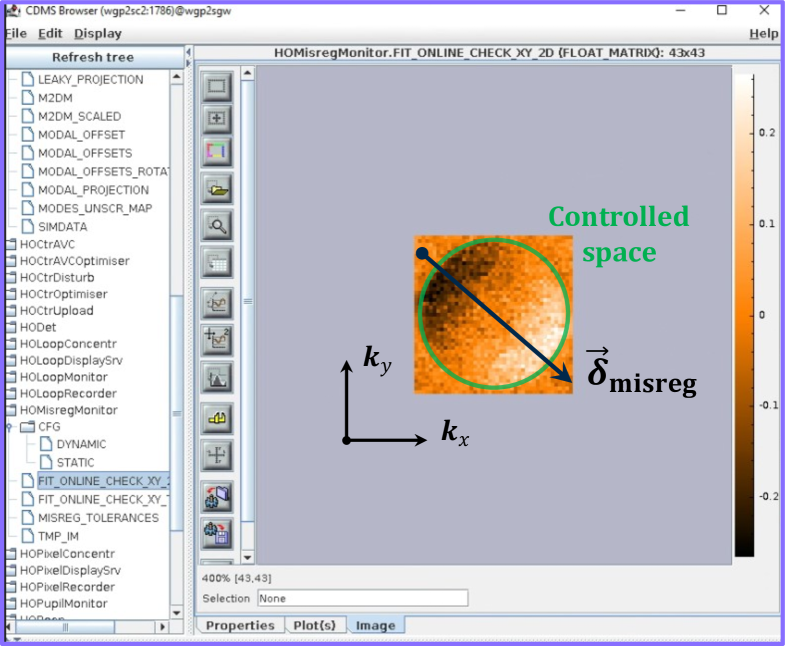Activate the magnifying glass zoom tool
785x646 pixels.
click(x=217, y=225)
